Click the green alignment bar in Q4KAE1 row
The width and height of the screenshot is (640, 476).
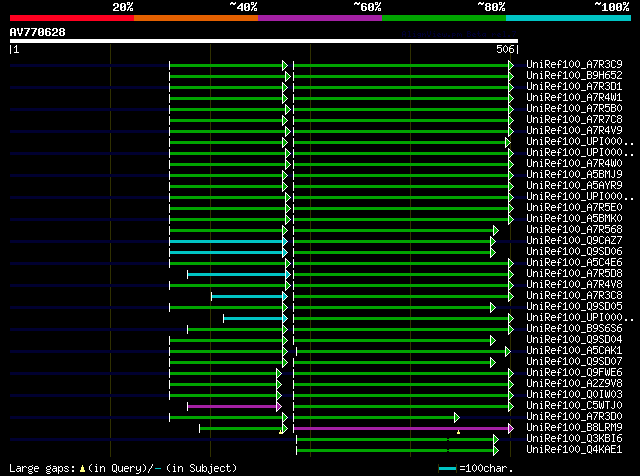tap(395, 451)
